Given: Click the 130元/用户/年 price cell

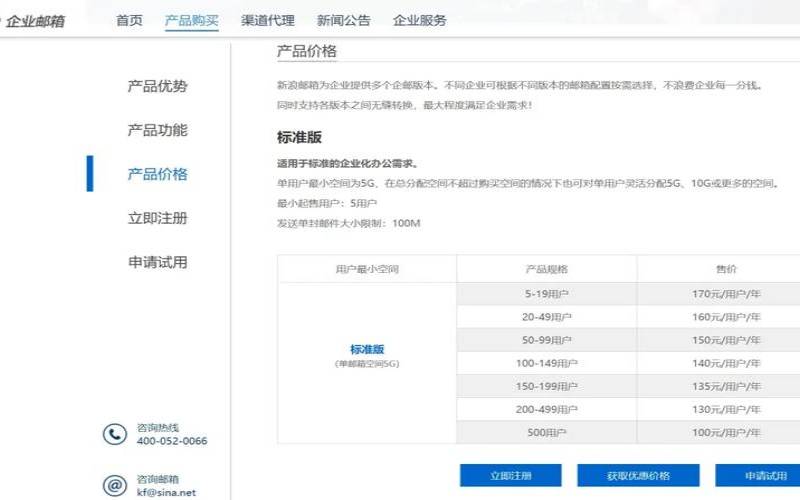Looking at the screenshot, I should coord(719,409).
